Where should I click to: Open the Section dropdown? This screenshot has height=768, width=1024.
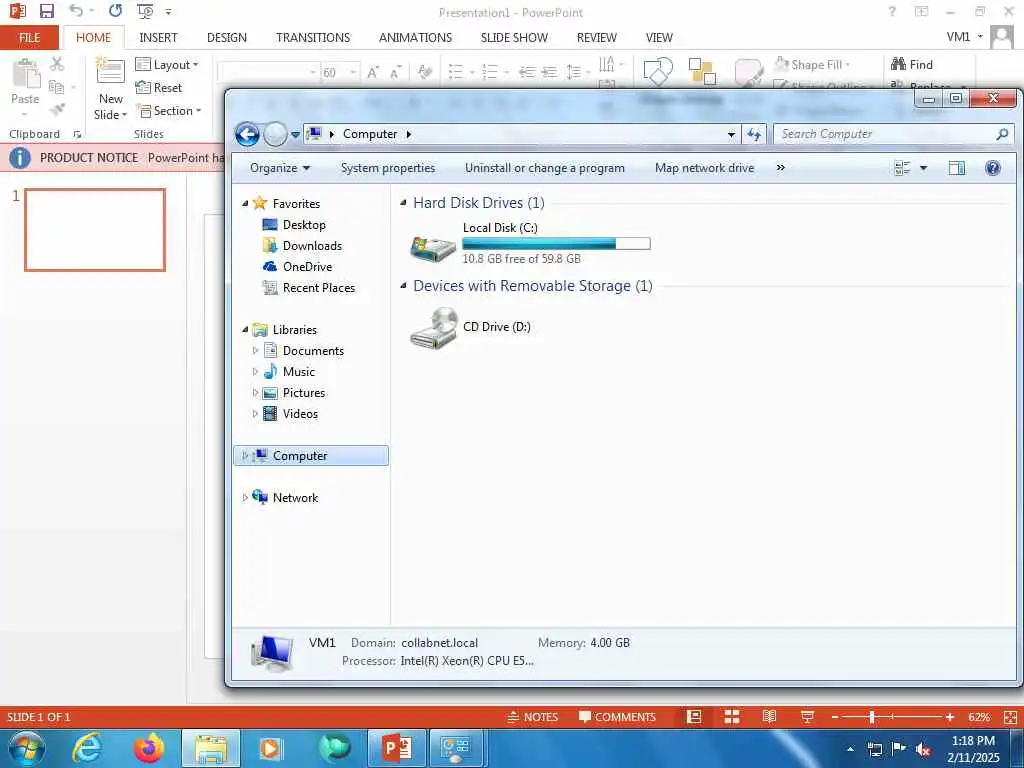(169, 110)
